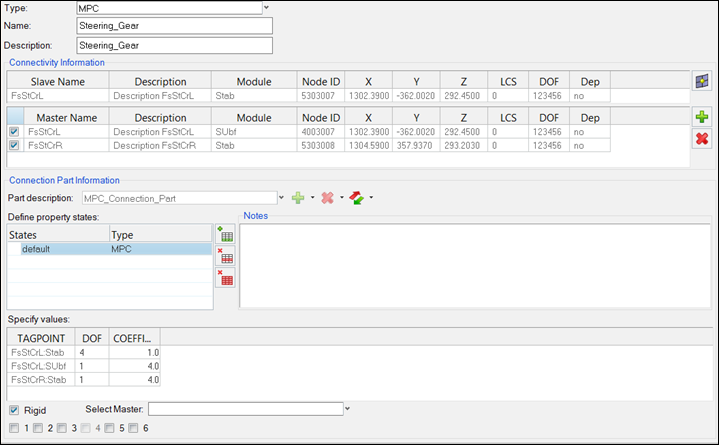
Task: Click green plus next to Part description
Action: click(x=297, y=197)
